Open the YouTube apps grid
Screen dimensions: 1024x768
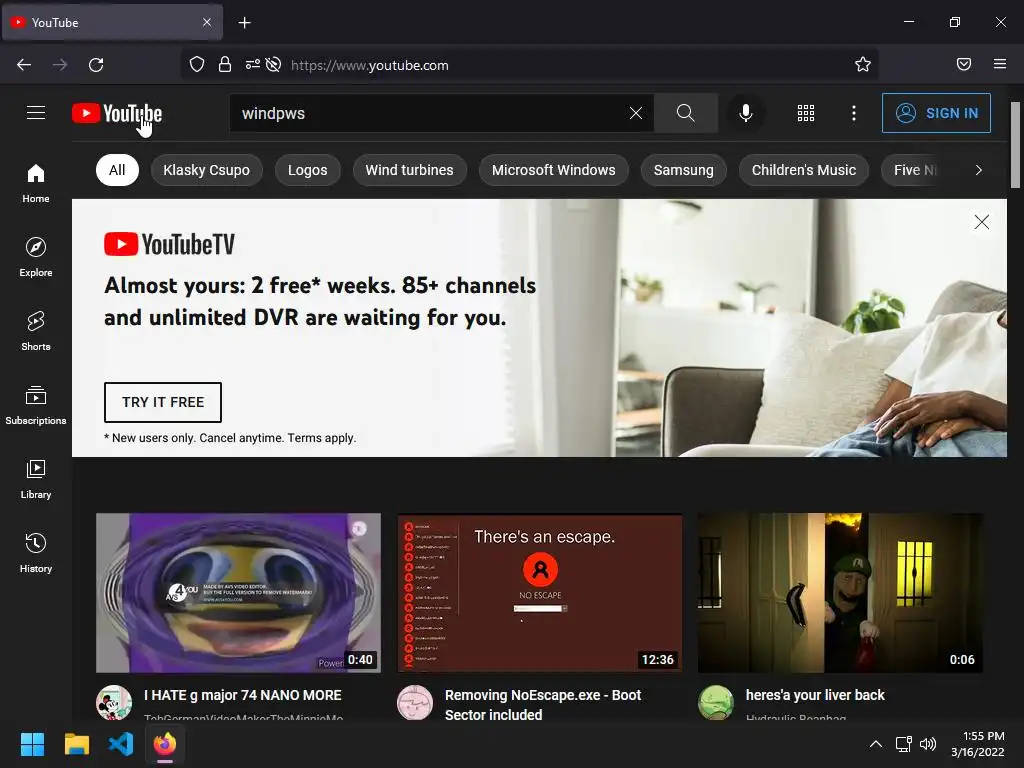pos(806,113)
